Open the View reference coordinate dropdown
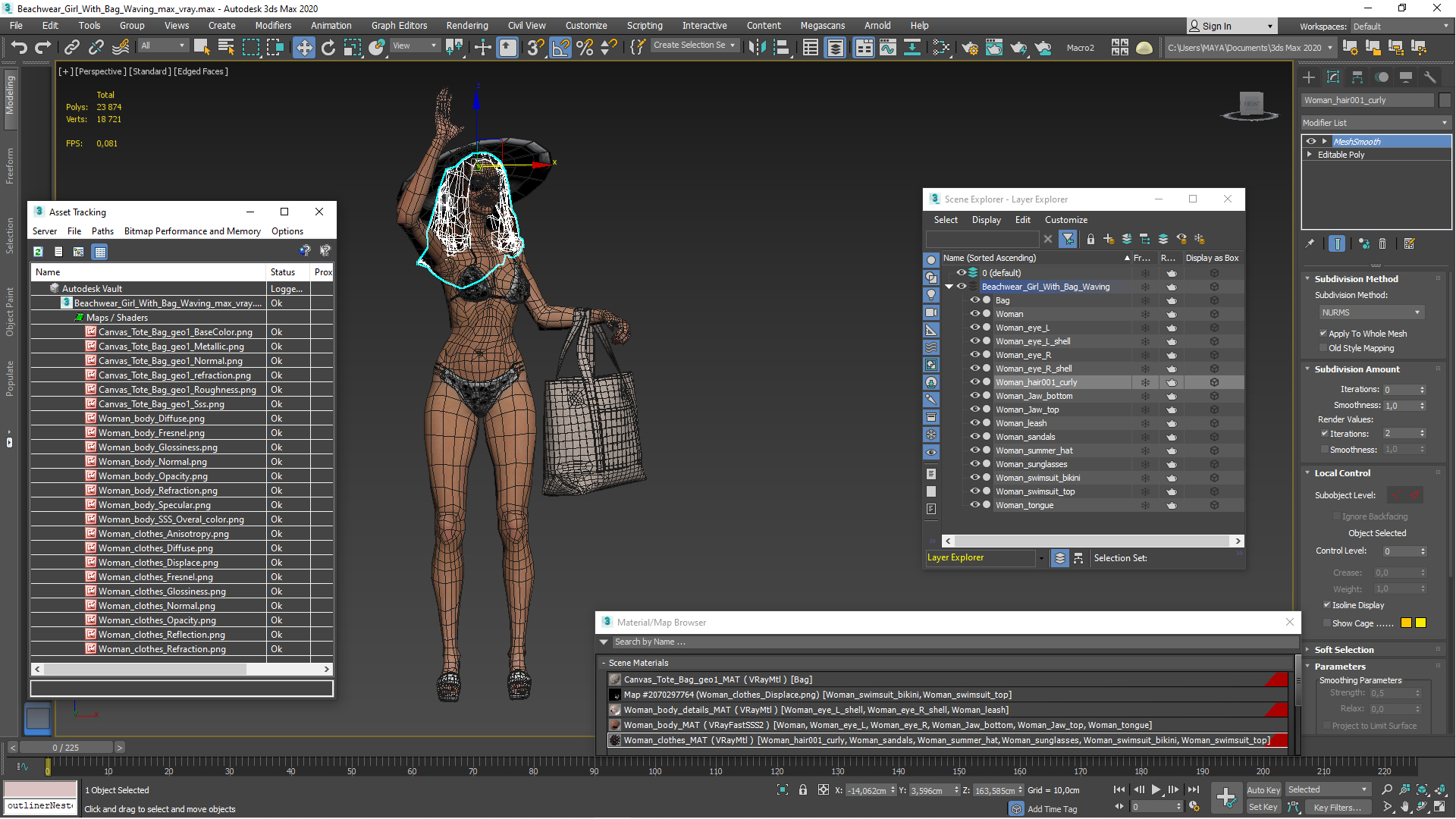 [x=415, y=45]
